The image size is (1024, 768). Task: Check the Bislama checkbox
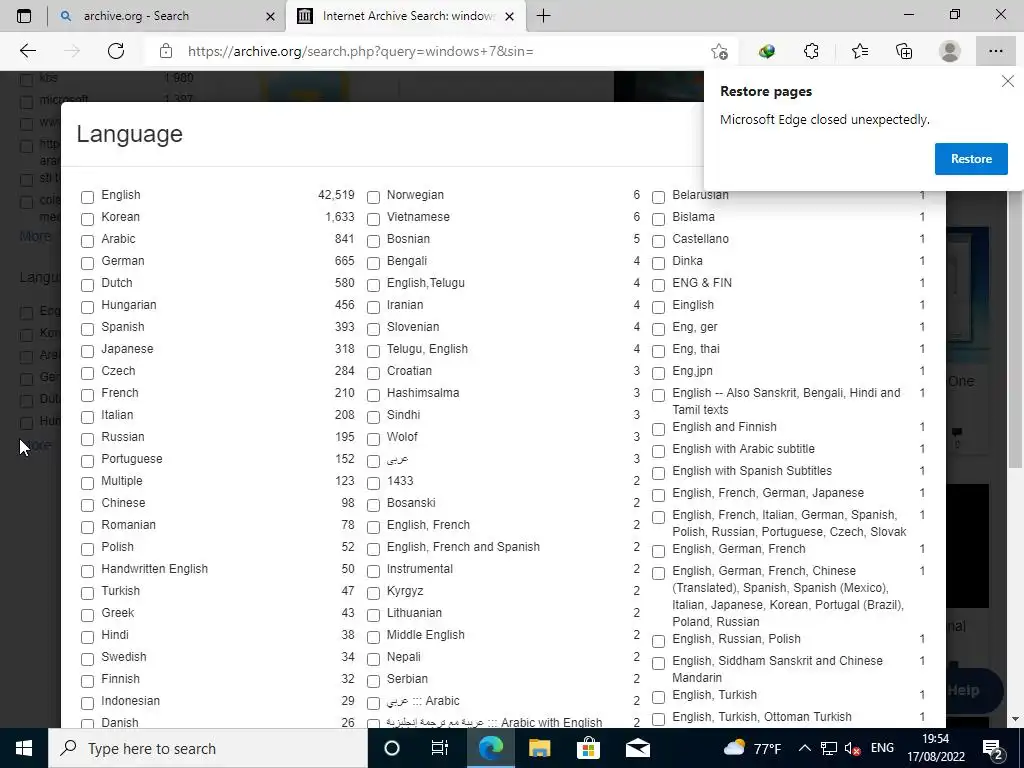[x=659, y=219]
